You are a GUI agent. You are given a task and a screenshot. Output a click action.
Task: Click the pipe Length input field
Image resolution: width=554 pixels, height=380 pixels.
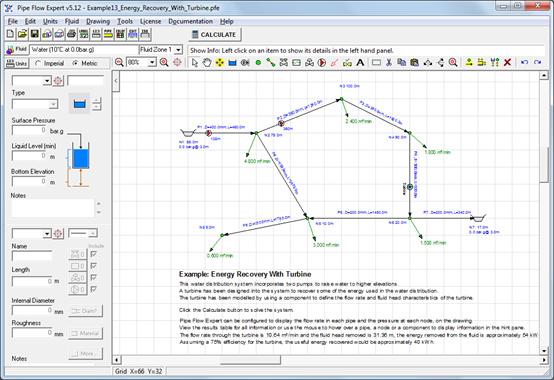[x=32, y=281]
